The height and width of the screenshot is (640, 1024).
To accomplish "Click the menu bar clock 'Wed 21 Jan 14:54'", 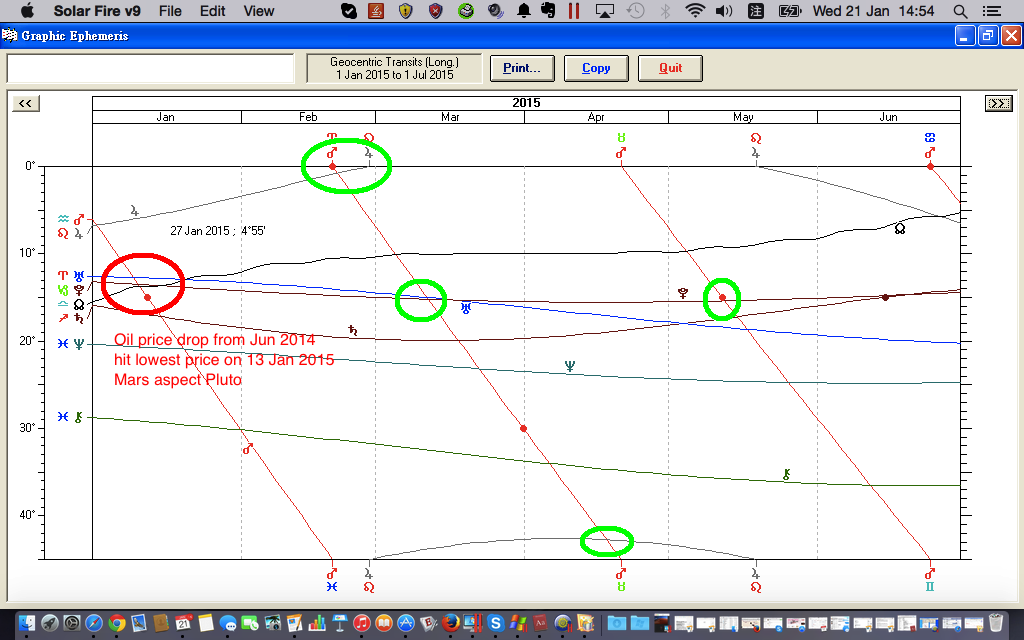I will 873,10.
